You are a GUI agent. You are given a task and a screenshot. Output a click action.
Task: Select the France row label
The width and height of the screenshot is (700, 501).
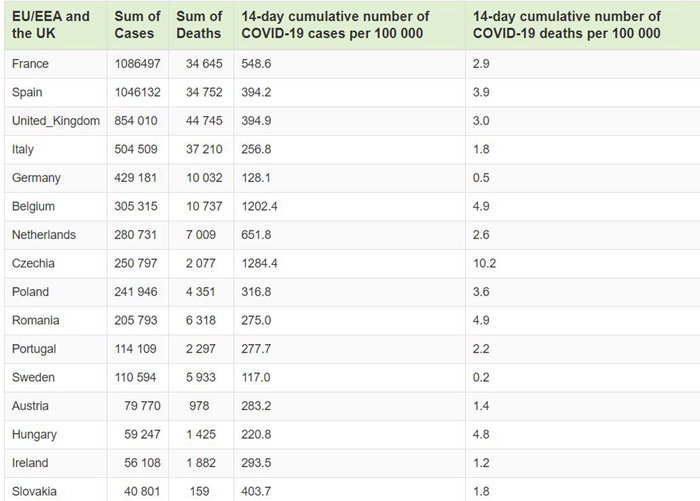[x=31, y=64]
